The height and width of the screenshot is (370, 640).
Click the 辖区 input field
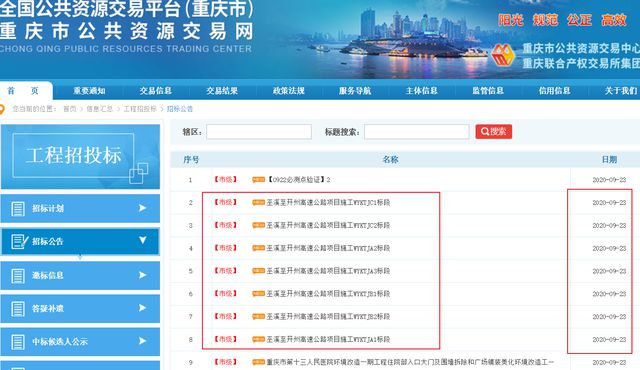[x=259, y=132]
